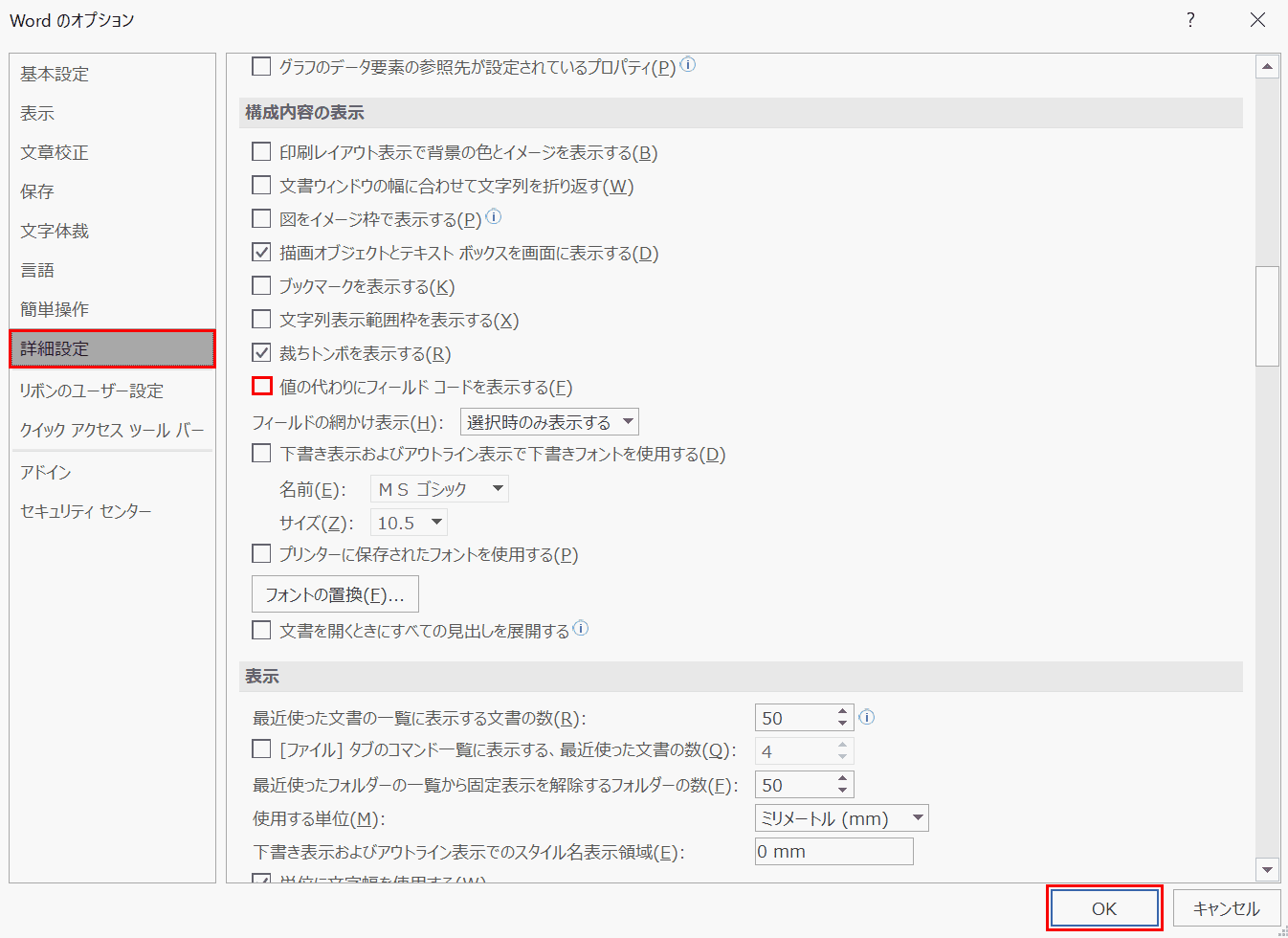Toggle ブックマークを表示する checkbox

point(261,286)
